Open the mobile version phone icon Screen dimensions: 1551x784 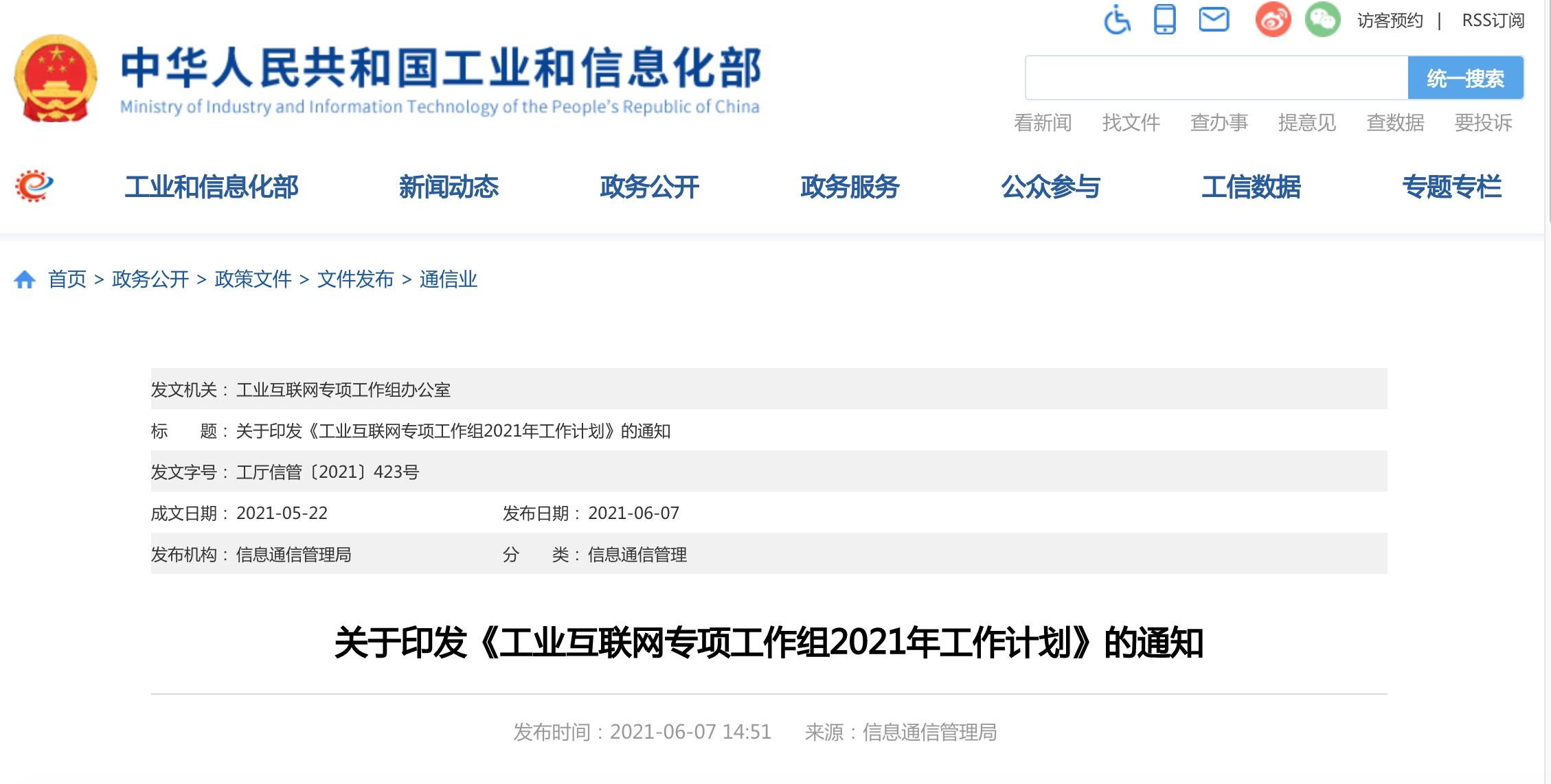1164,19
